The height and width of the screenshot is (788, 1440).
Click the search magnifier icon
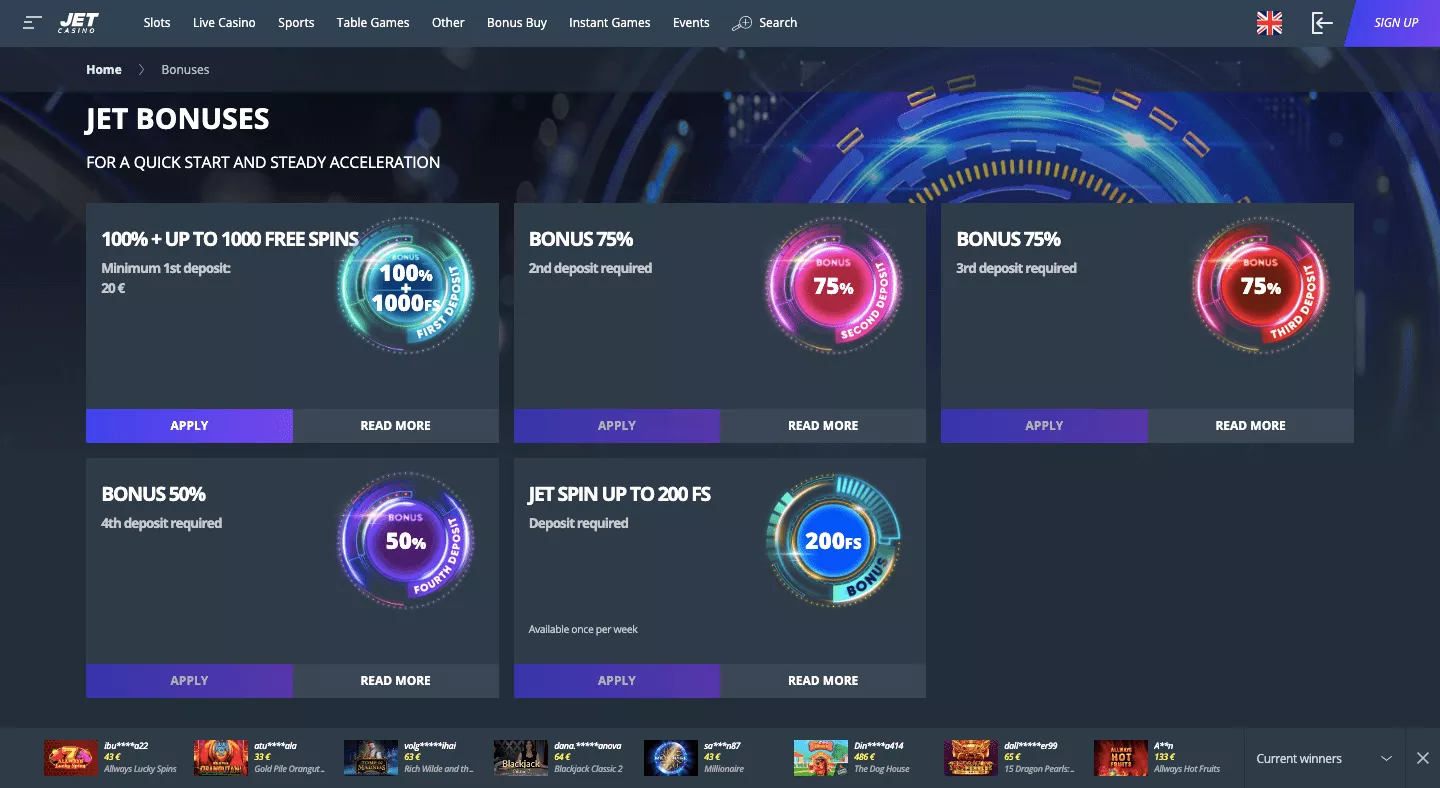pyautogui.click(x=742, y=23)
